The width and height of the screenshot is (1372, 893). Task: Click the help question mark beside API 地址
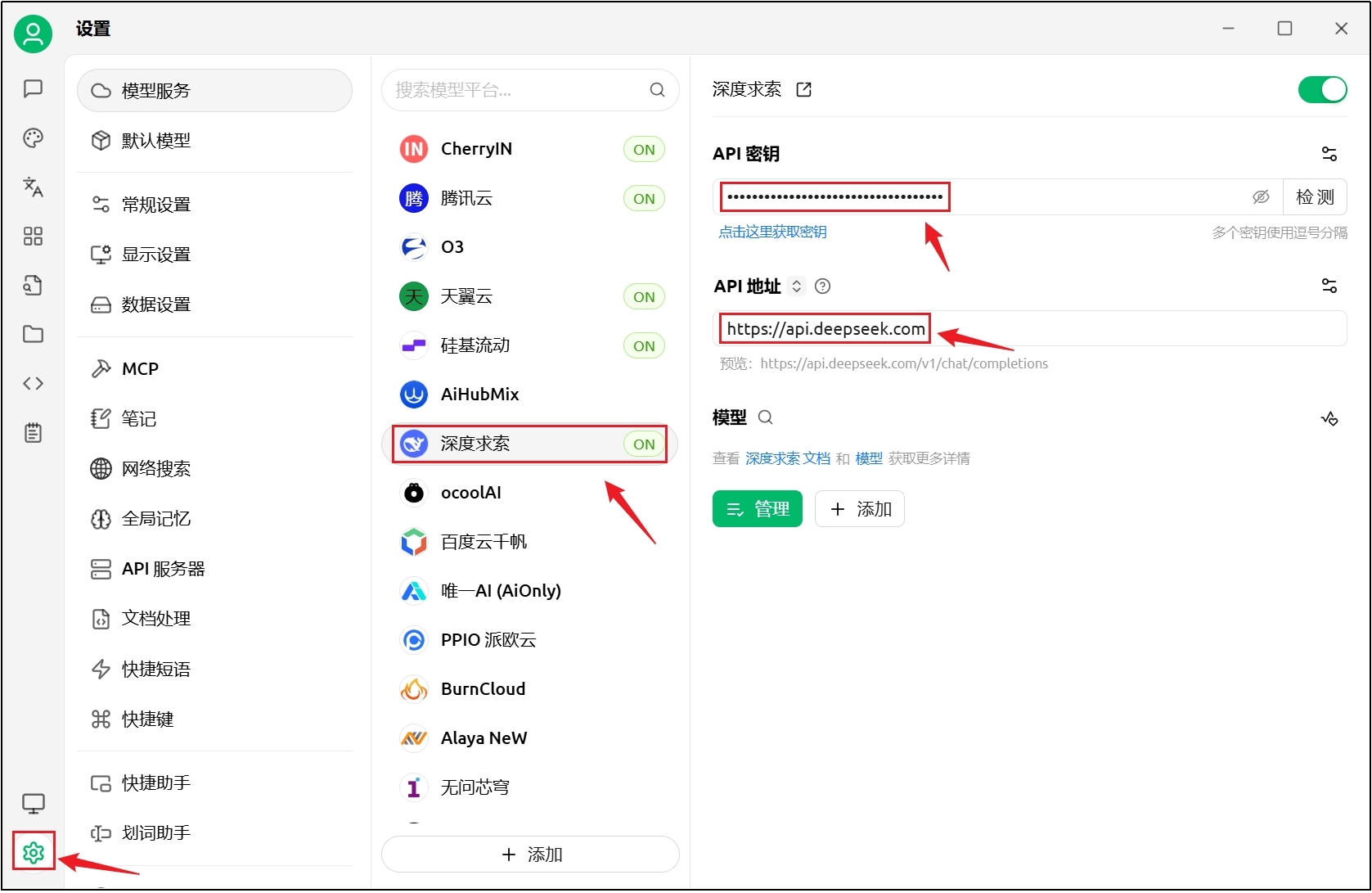click(x=823, y=286)
